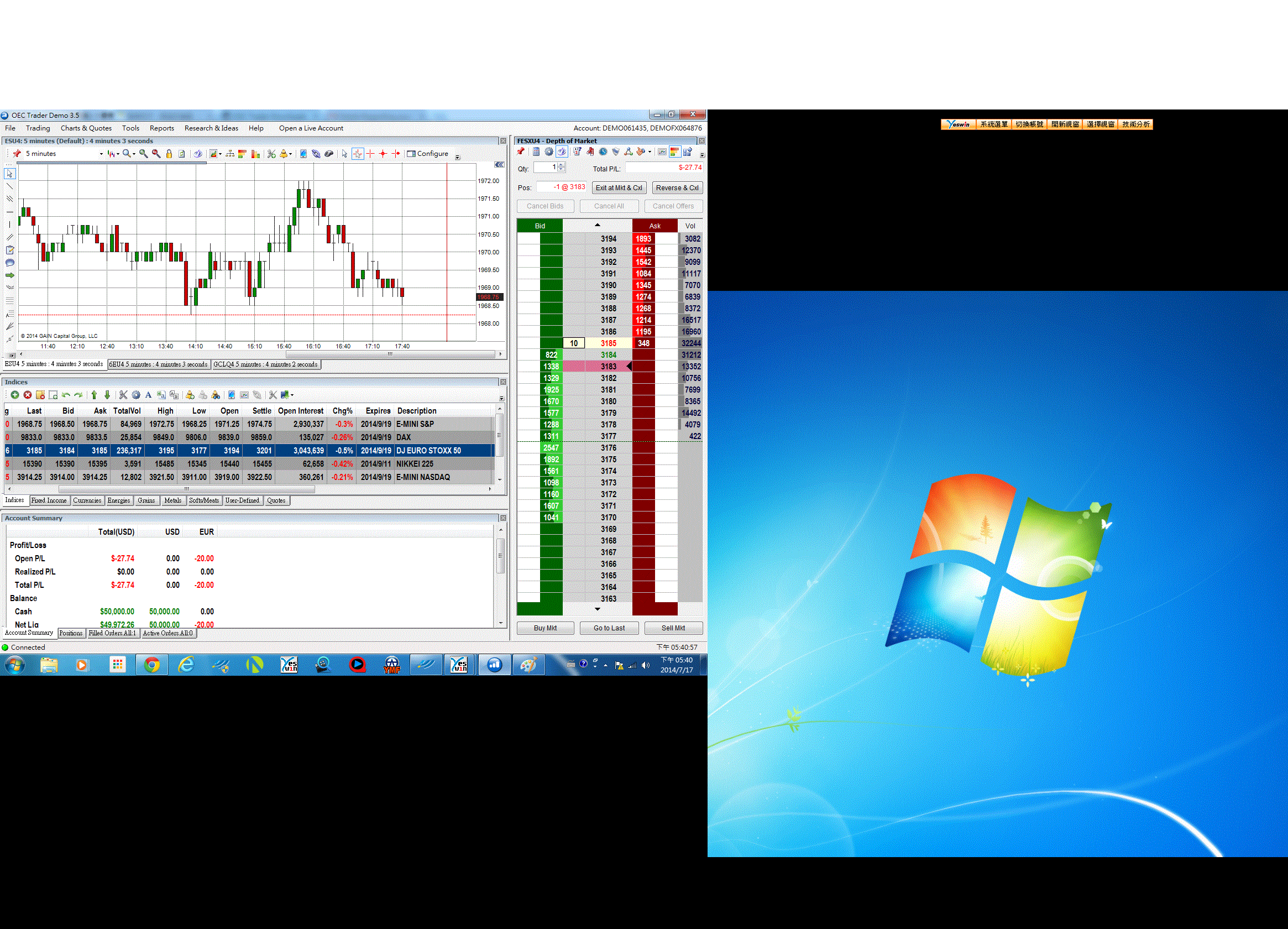Toggle the colored volume bars button in Depth of Market
This screenshot has height=929, width=1288.
[676, 152]
